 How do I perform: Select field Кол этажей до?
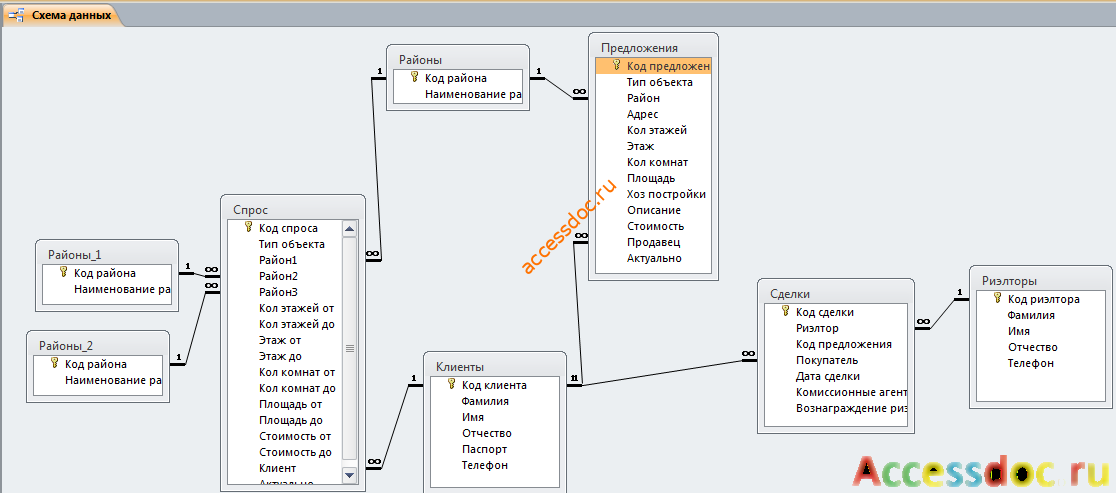pyautogui.click(x=297, y=324)
